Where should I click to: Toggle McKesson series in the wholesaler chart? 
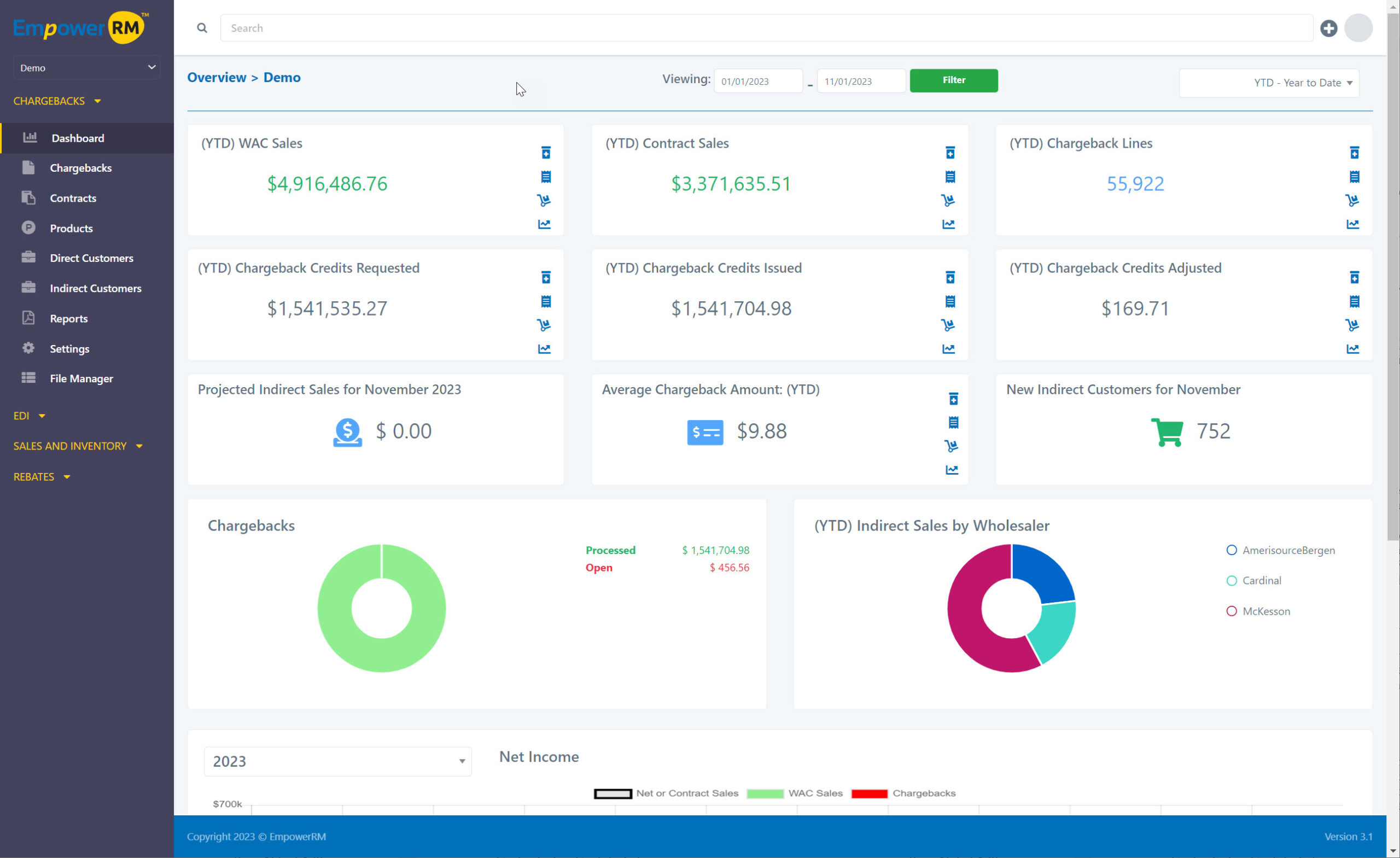[x=1232, y=611]
